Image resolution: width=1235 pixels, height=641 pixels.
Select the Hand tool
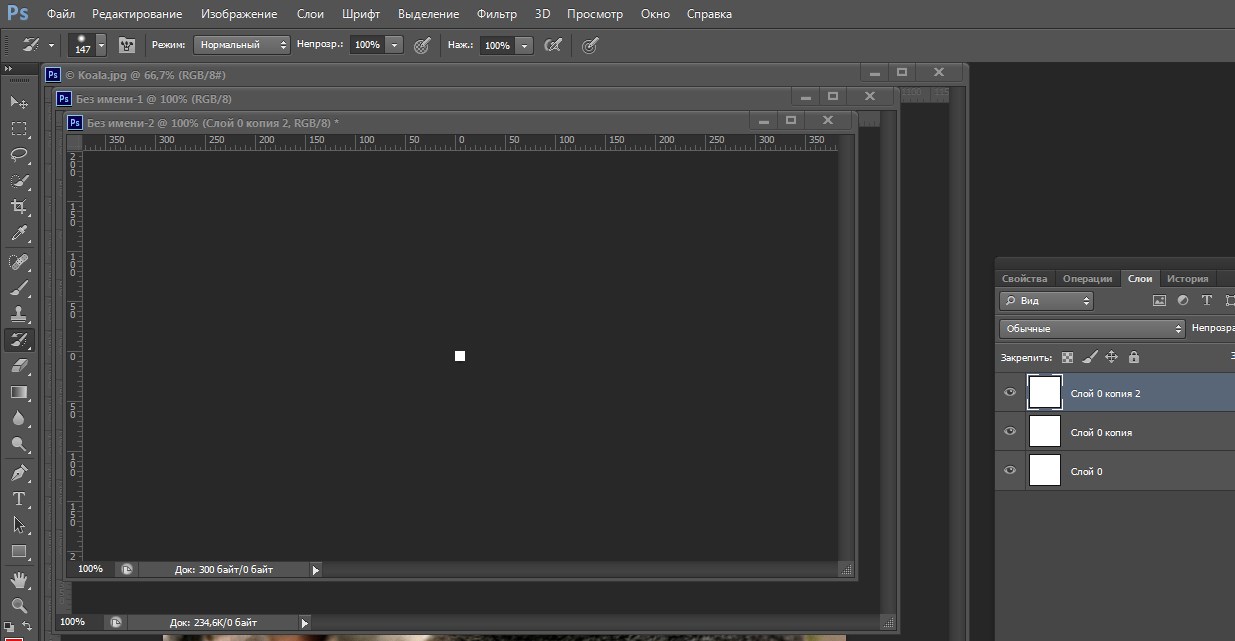click(19, 579)
